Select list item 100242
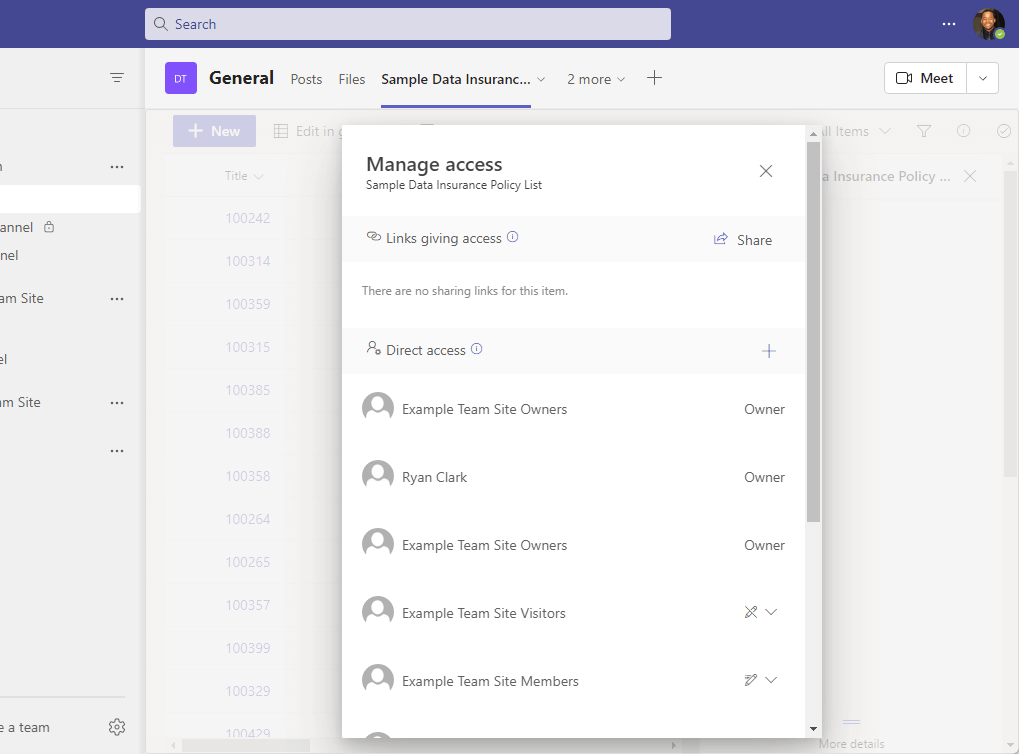 pos(248,218)
